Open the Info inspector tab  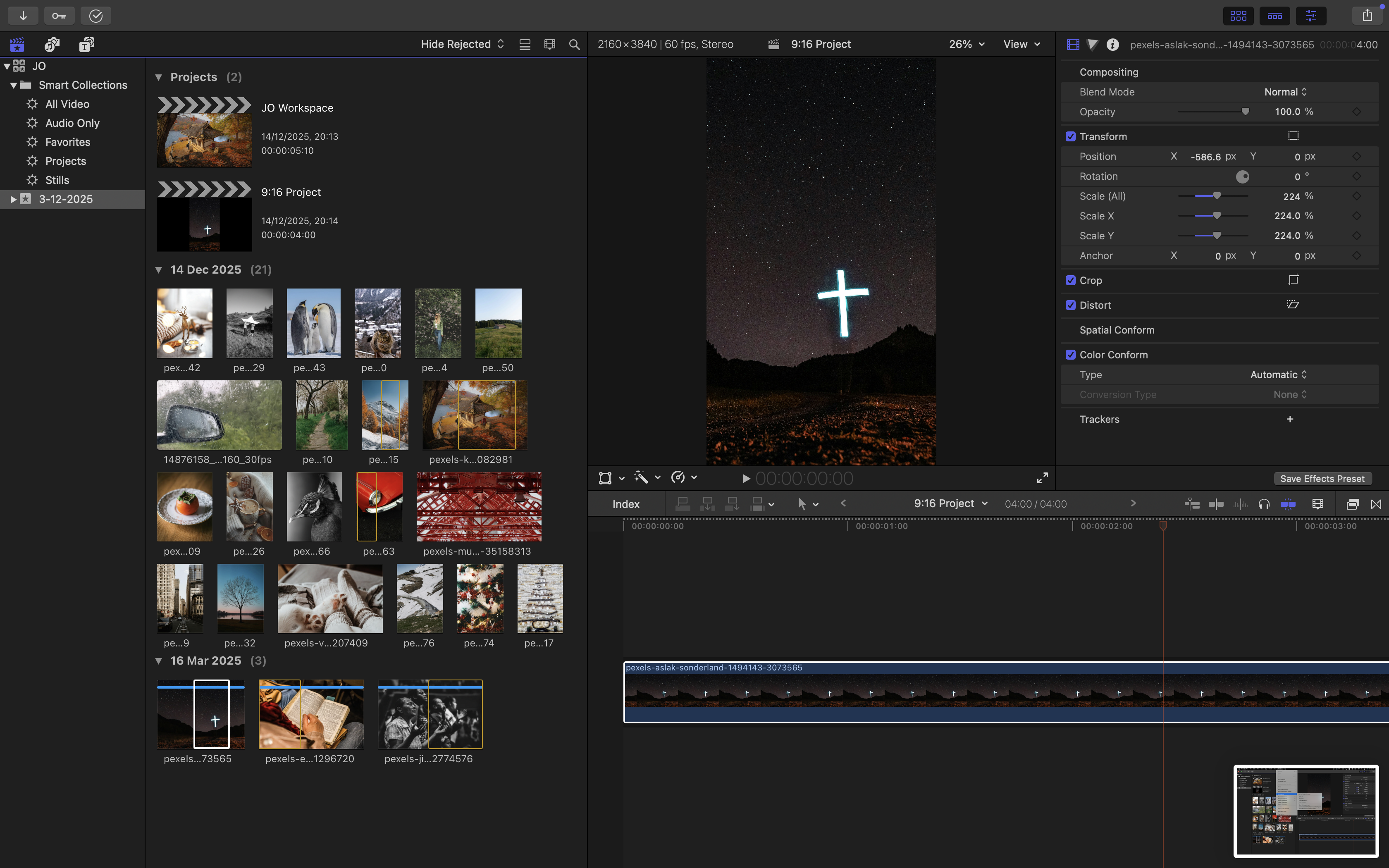pos(1112,44)
